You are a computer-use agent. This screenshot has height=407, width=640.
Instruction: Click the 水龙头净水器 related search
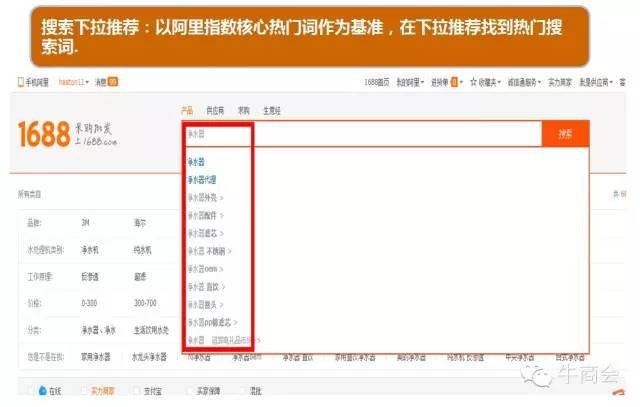(149, 357)
